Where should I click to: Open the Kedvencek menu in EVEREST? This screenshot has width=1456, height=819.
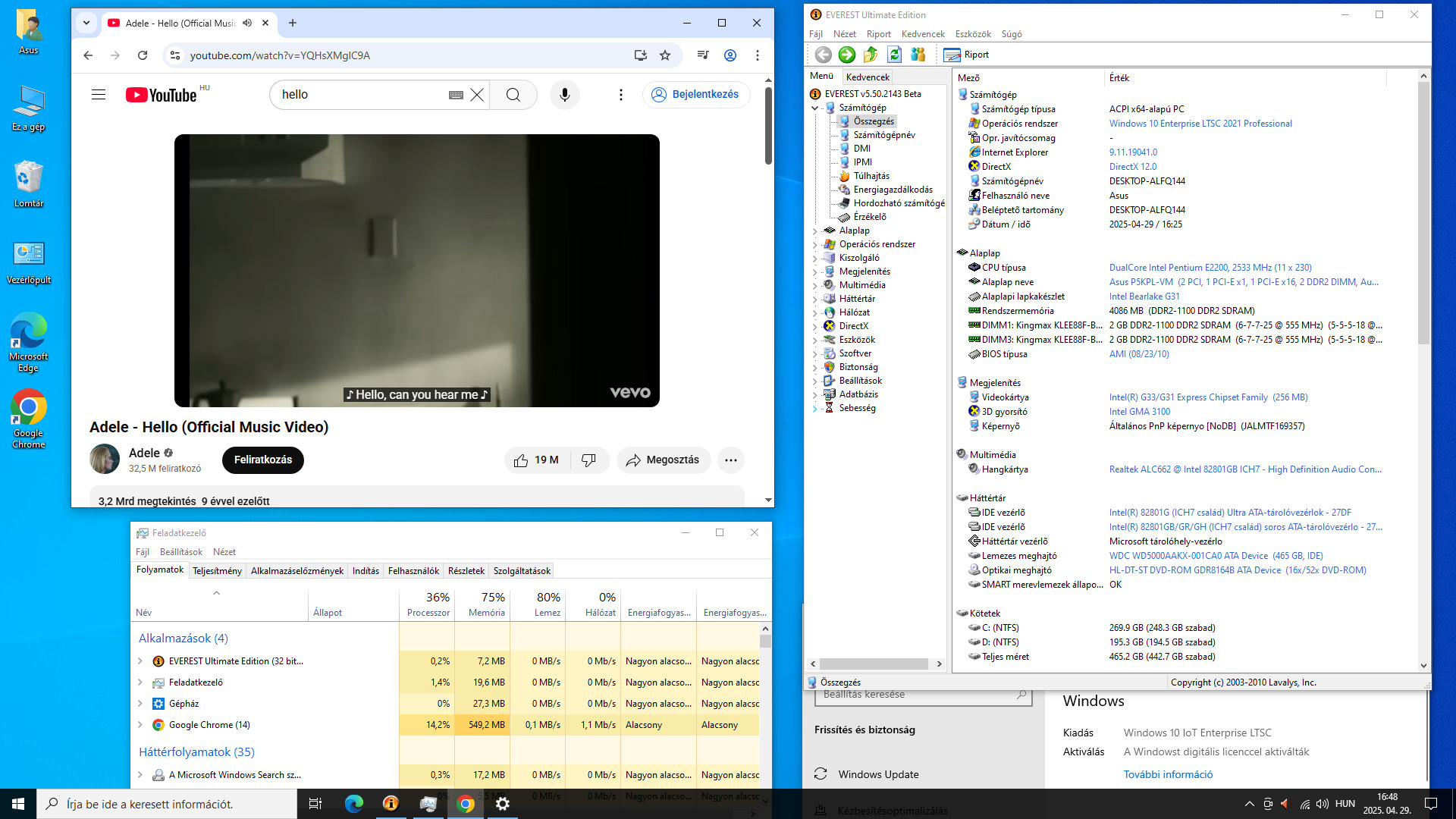click(922, 34)
